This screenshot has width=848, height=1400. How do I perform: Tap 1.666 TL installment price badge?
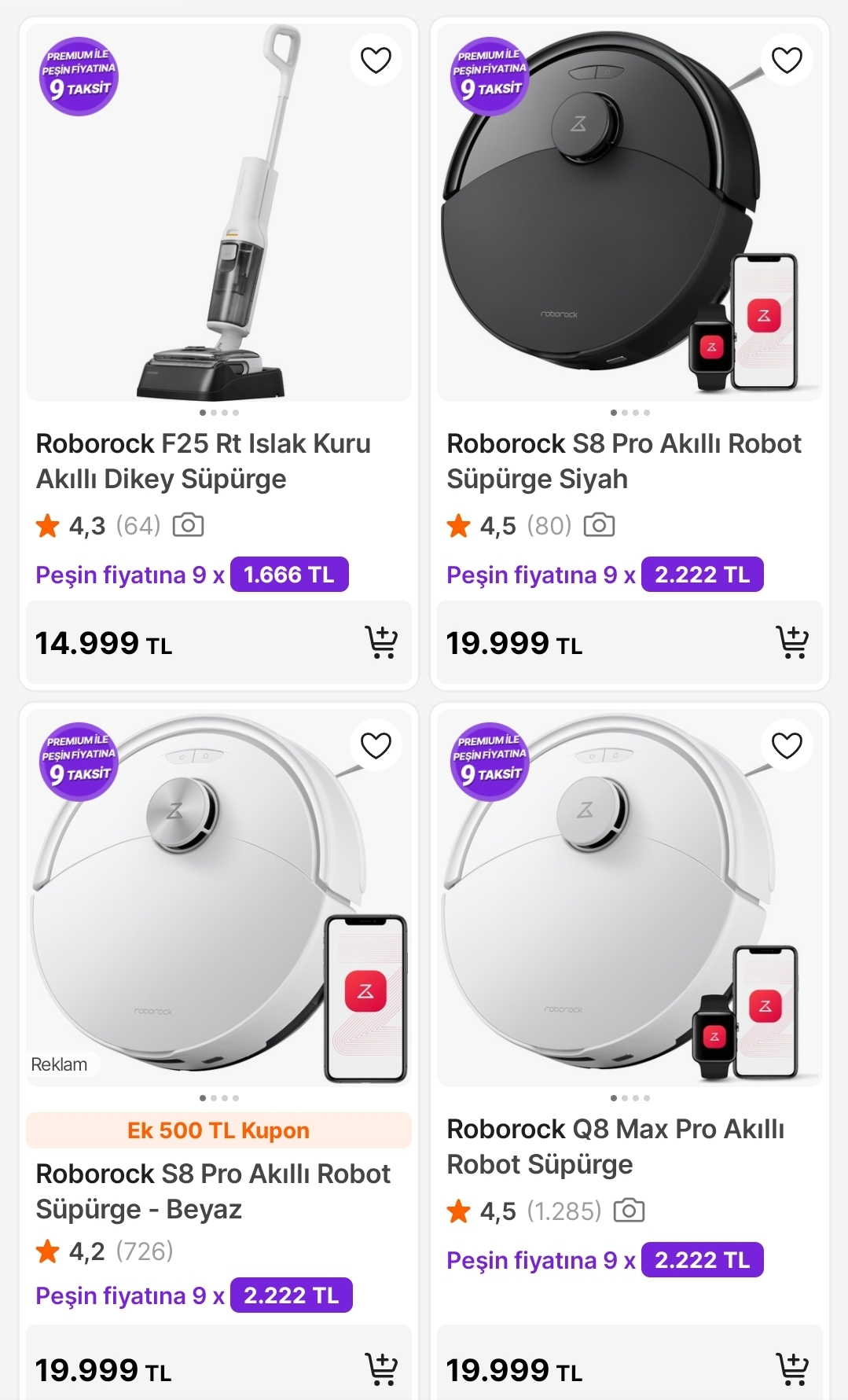[x=289, y=575]
